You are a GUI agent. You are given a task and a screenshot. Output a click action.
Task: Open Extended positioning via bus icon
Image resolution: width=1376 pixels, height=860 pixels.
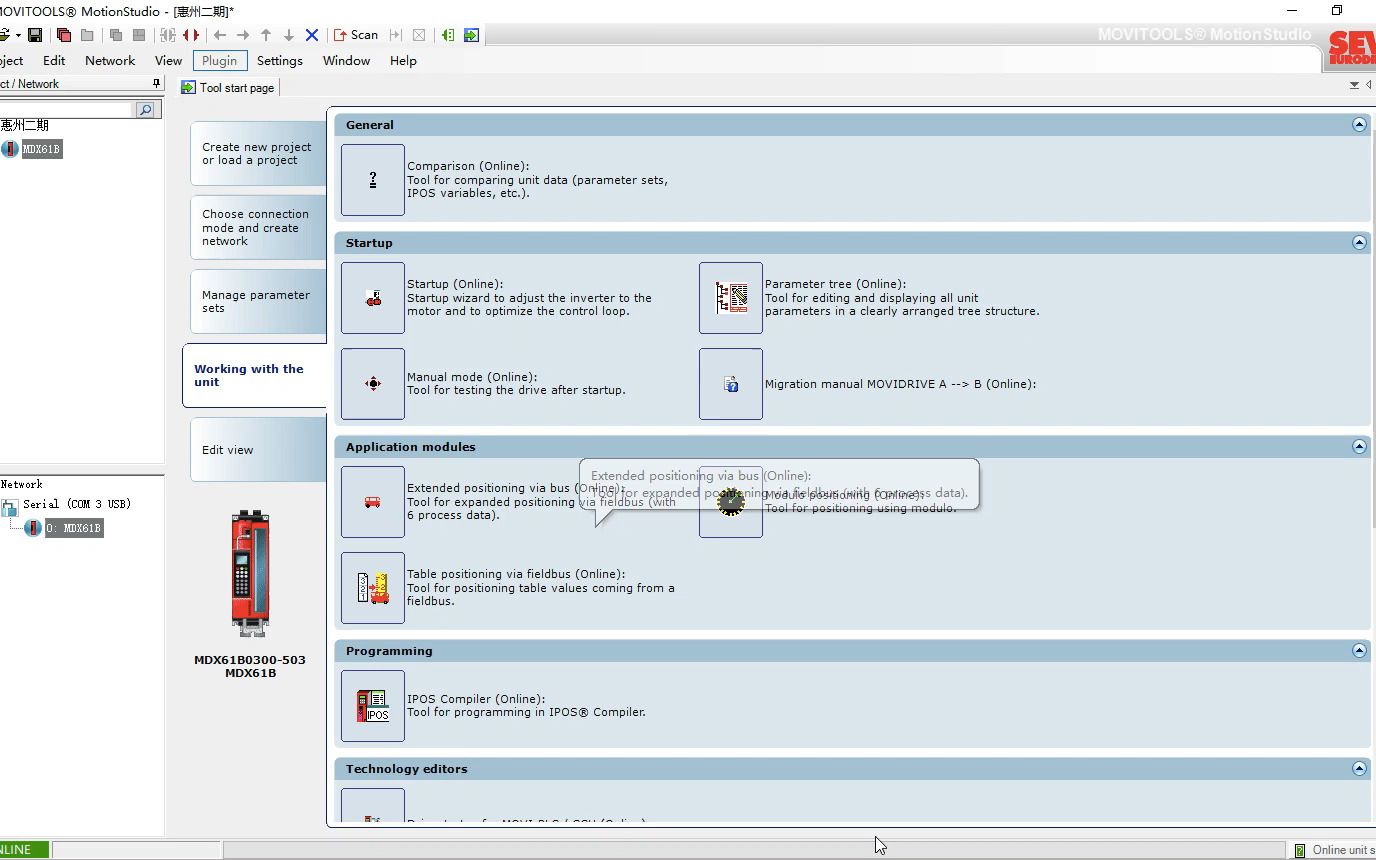pyautogui.click(x=373, y=502)
